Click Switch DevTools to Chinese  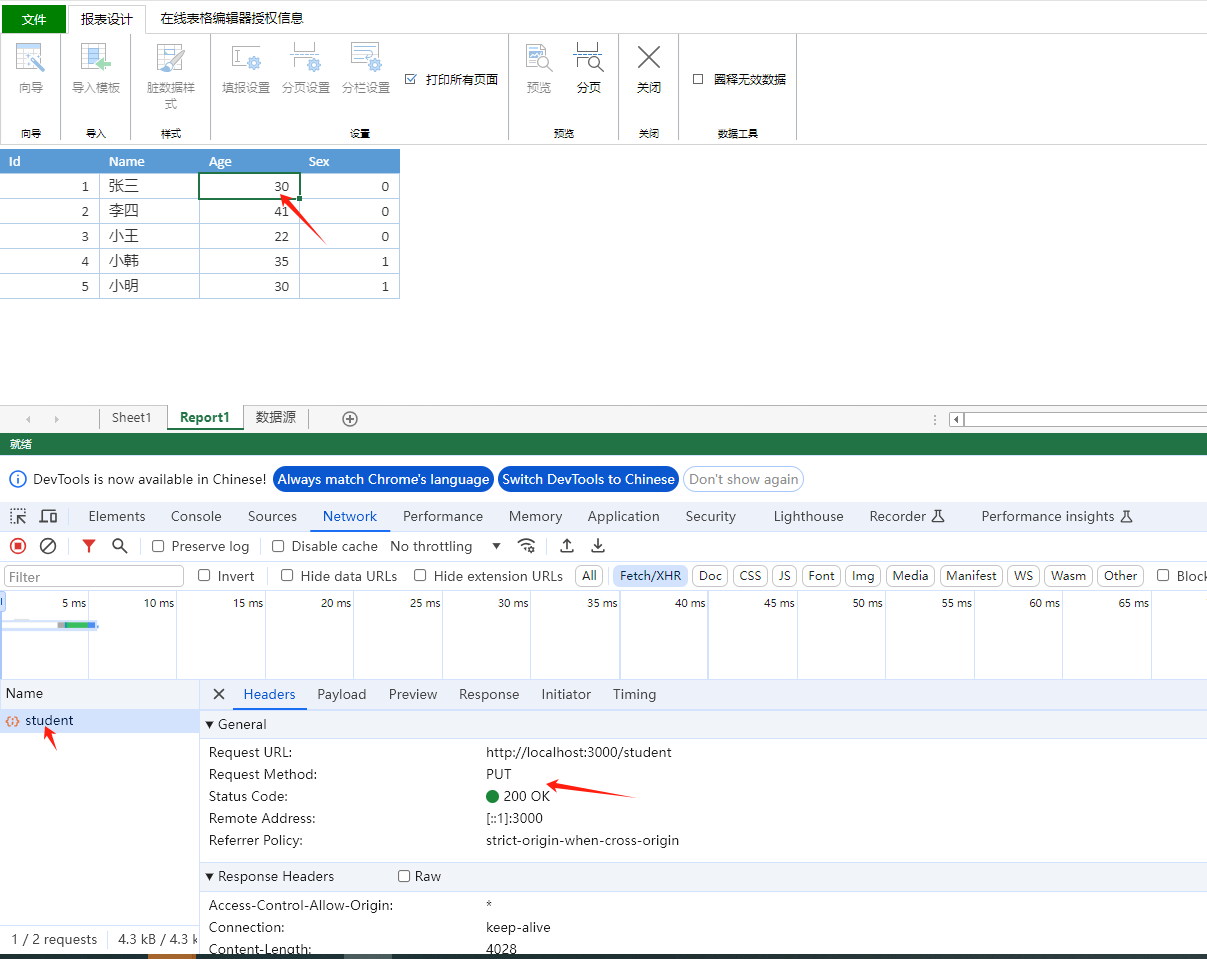click(x=589, y=479)
